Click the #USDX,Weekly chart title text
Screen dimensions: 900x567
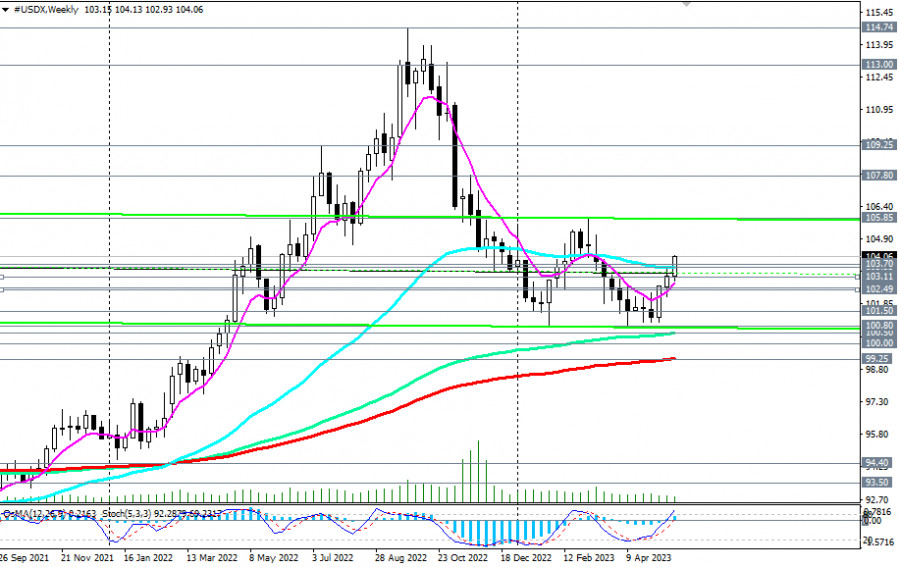pos(48,8)
